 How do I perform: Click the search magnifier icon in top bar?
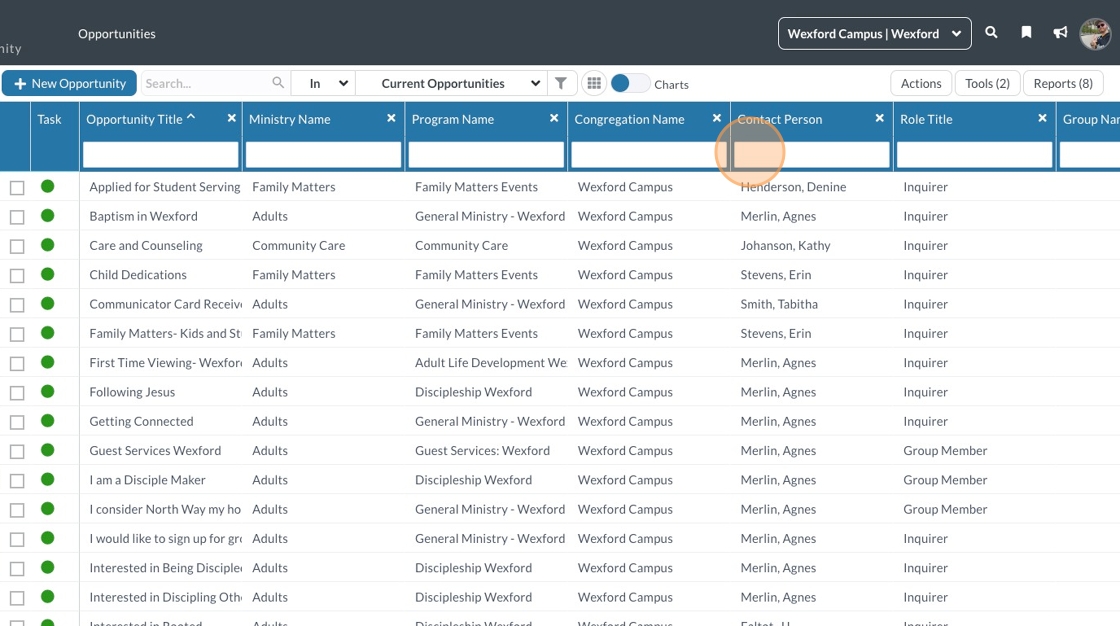coord(991,33)
